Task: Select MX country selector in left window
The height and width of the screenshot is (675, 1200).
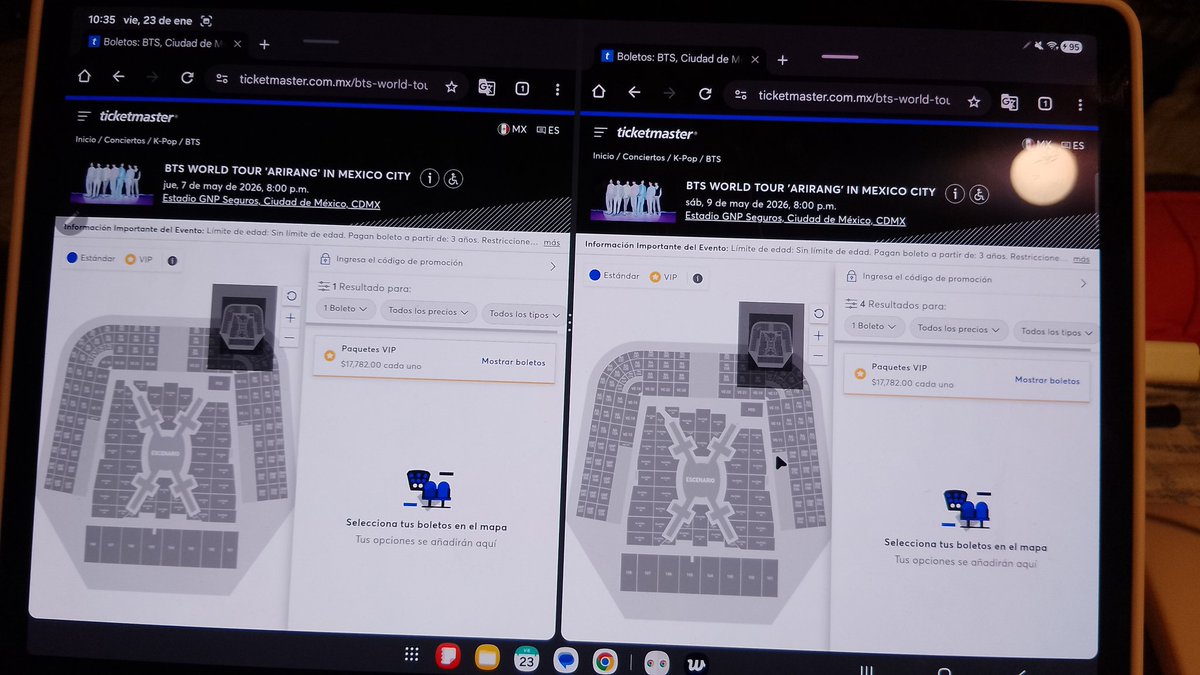Action: 512,129
